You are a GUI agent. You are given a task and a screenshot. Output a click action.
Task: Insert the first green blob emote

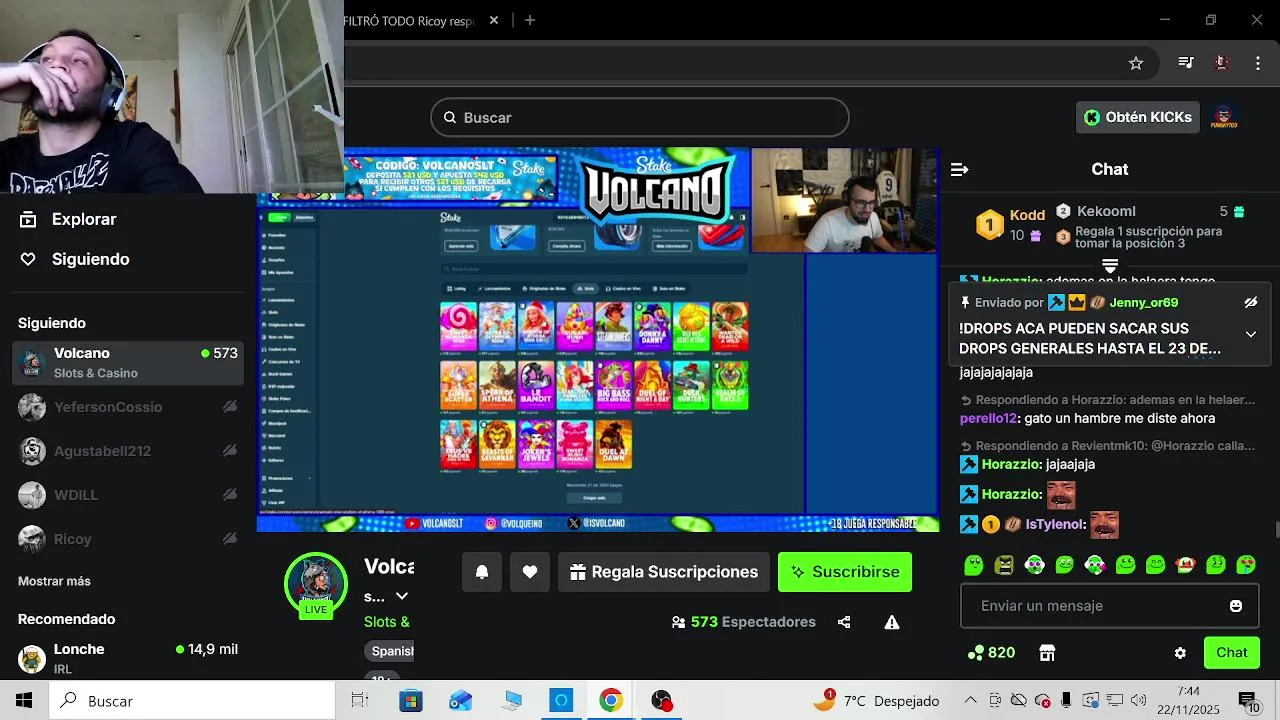(x=973, y=565)
